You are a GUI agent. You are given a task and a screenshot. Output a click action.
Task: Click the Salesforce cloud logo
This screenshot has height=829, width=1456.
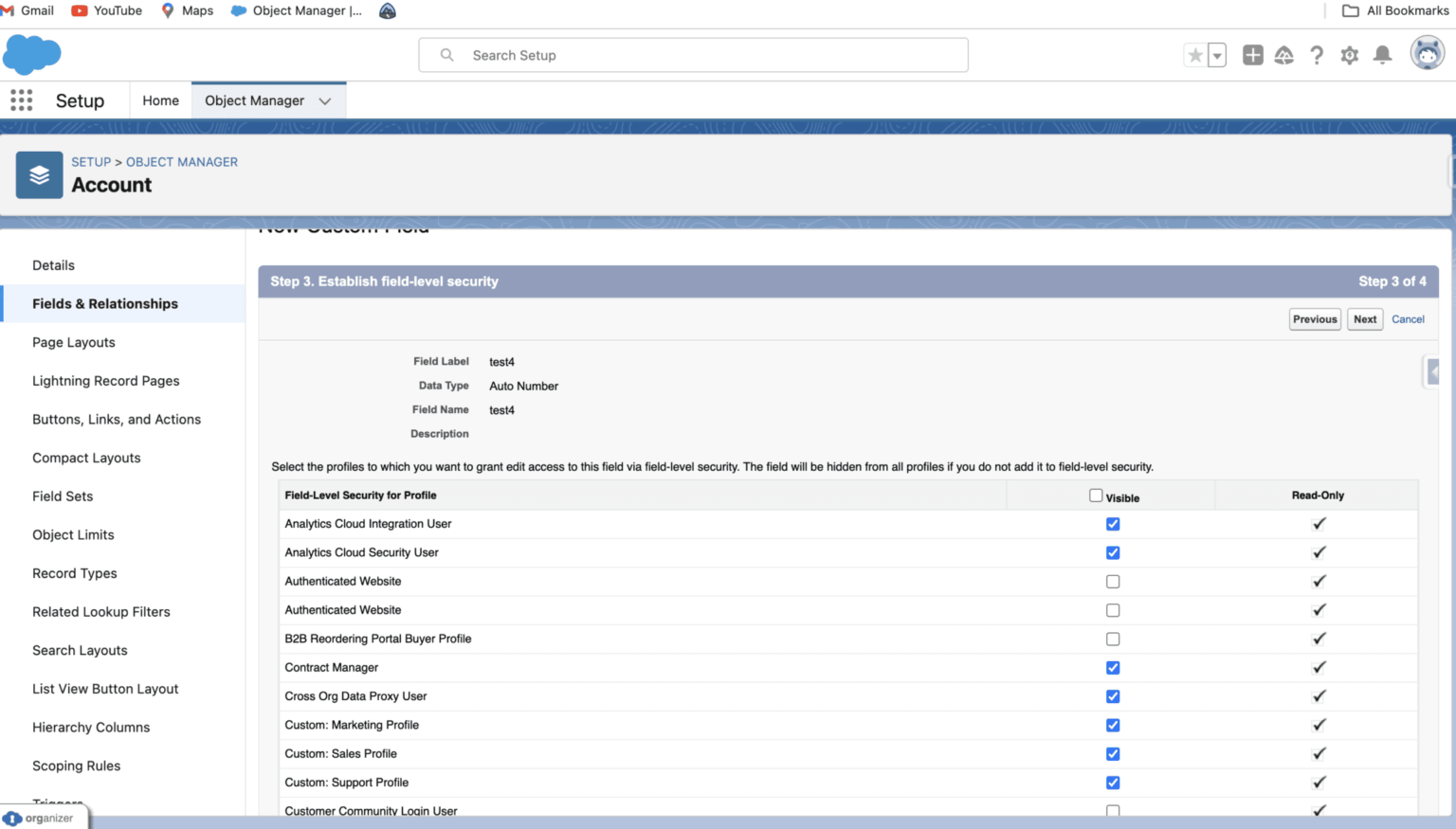click(31, 54)
